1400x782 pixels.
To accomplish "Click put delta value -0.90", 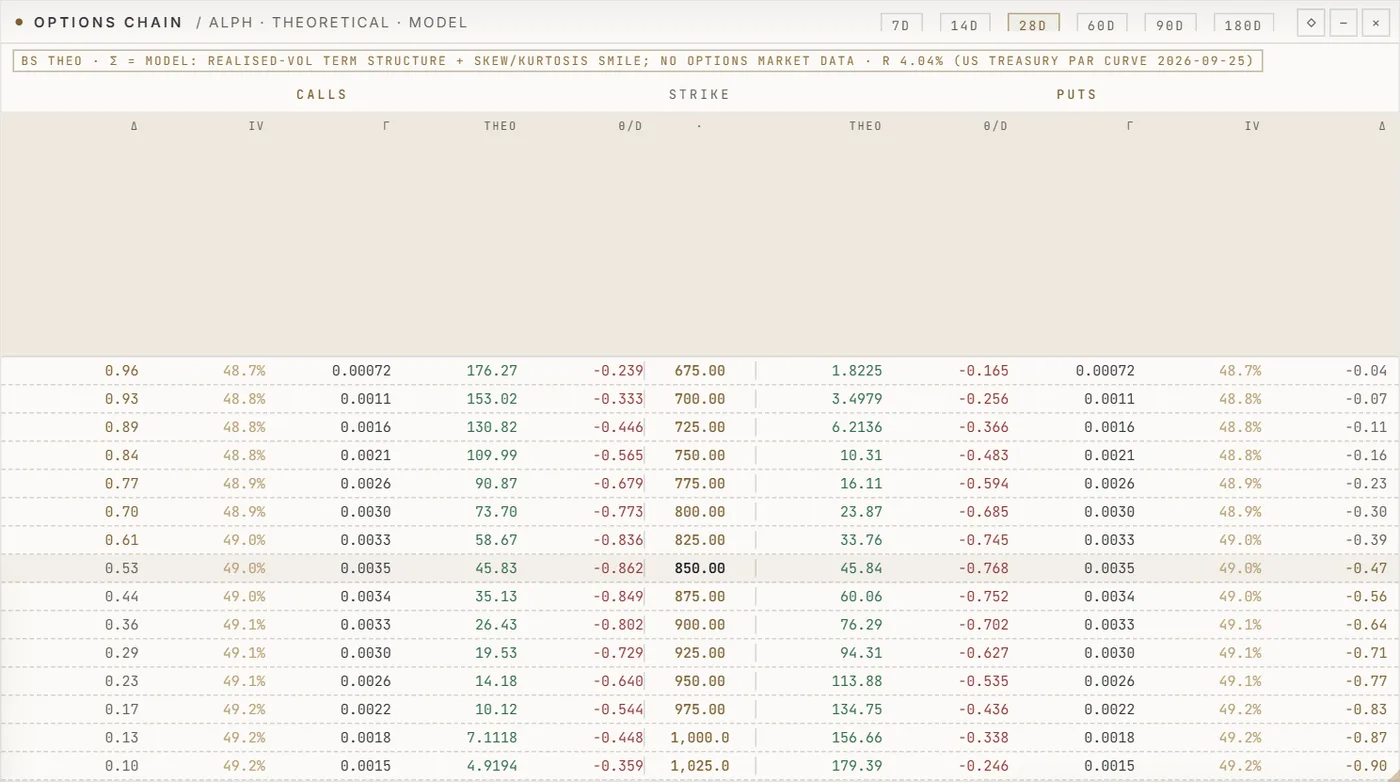I will click(x=1366, y=766).
